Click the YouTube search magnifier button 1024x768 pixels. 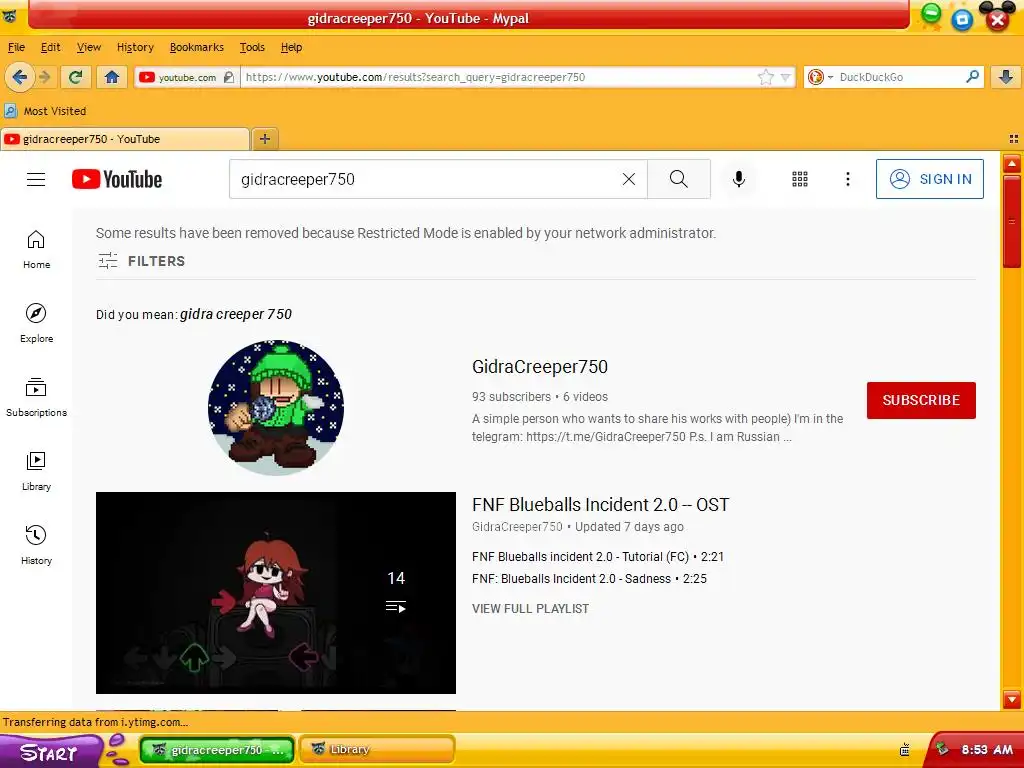tap(679, 179)
